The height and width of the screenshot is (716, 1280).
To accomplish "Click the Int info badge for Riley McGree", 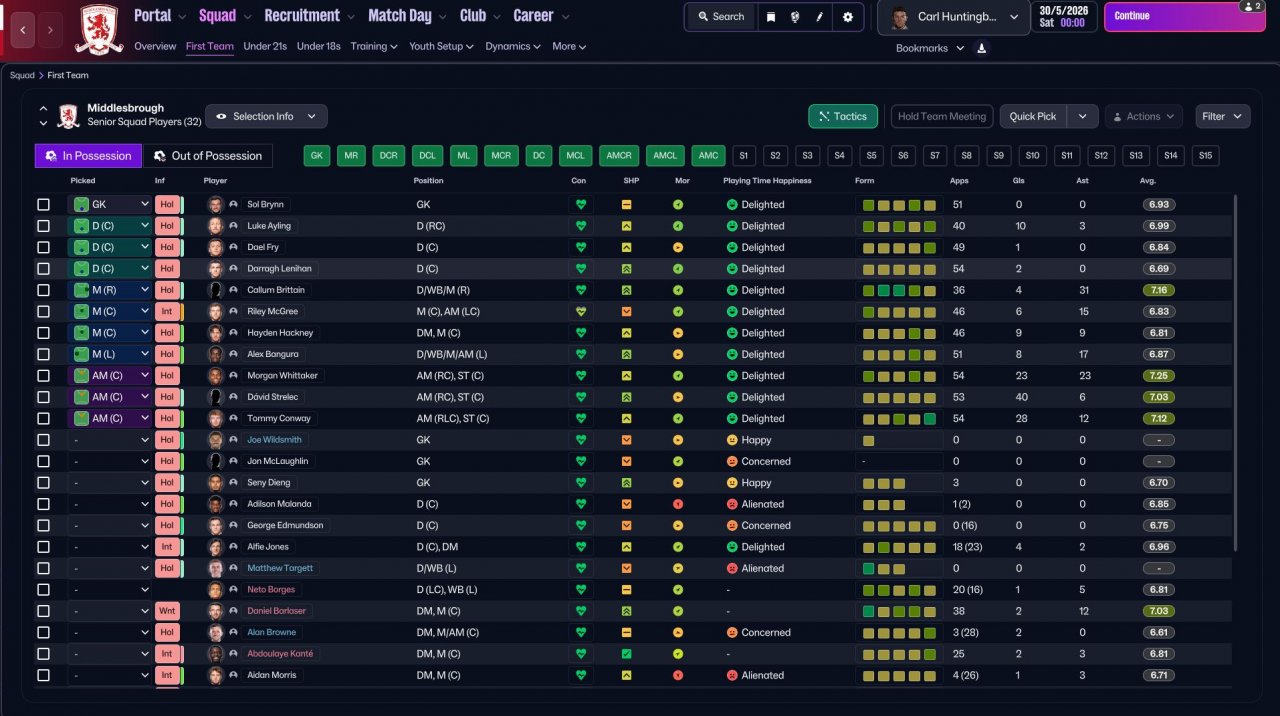I will click(167, 312).
